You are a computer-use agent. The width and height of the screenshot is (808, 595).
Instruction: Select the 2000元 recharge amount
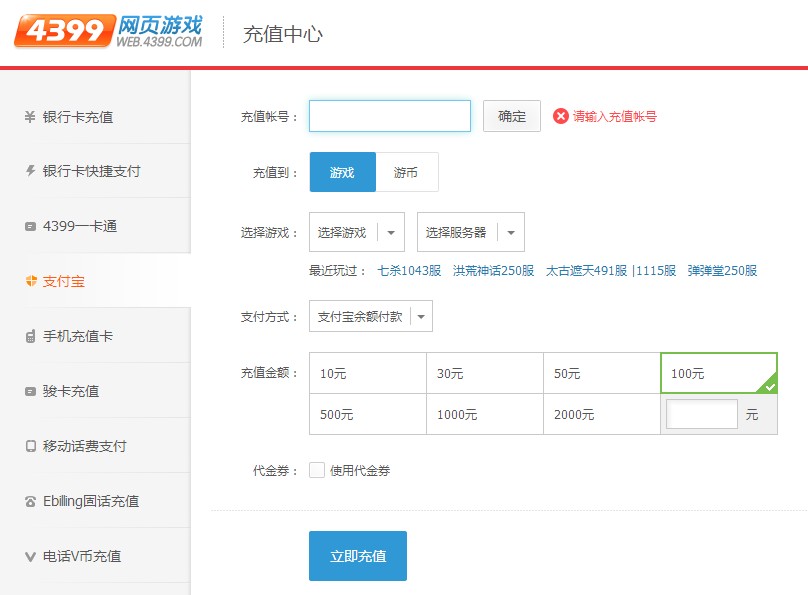click(x=602, y=414)
